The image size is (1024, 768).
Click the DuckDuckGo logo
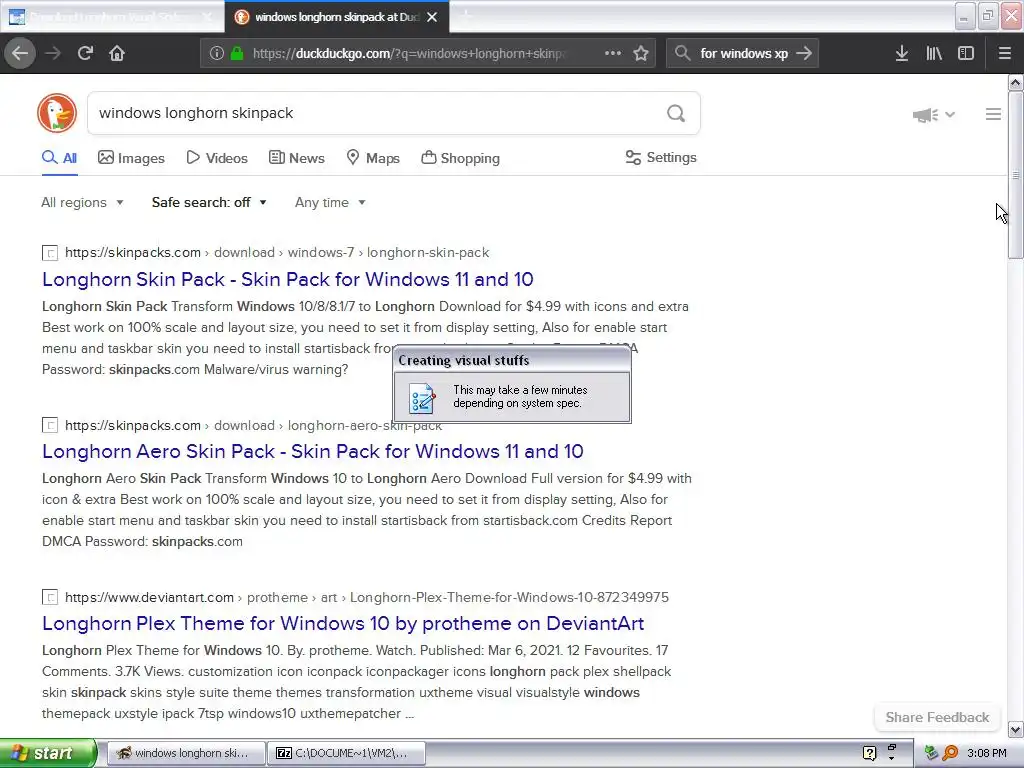point(57,113)
